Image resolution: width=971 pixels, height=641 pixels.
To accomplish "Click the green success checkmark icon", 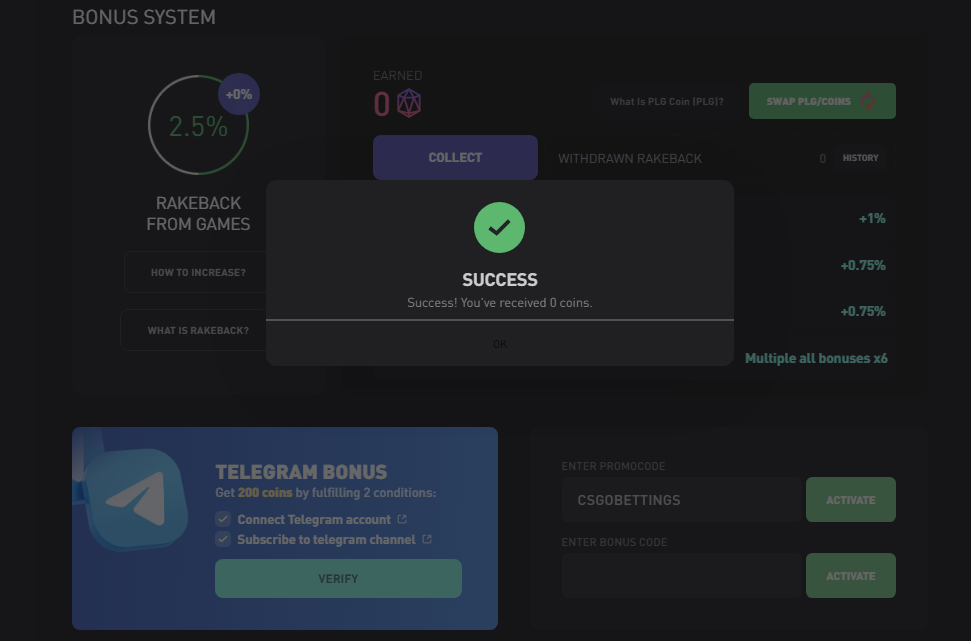I will tap(499, 227).
